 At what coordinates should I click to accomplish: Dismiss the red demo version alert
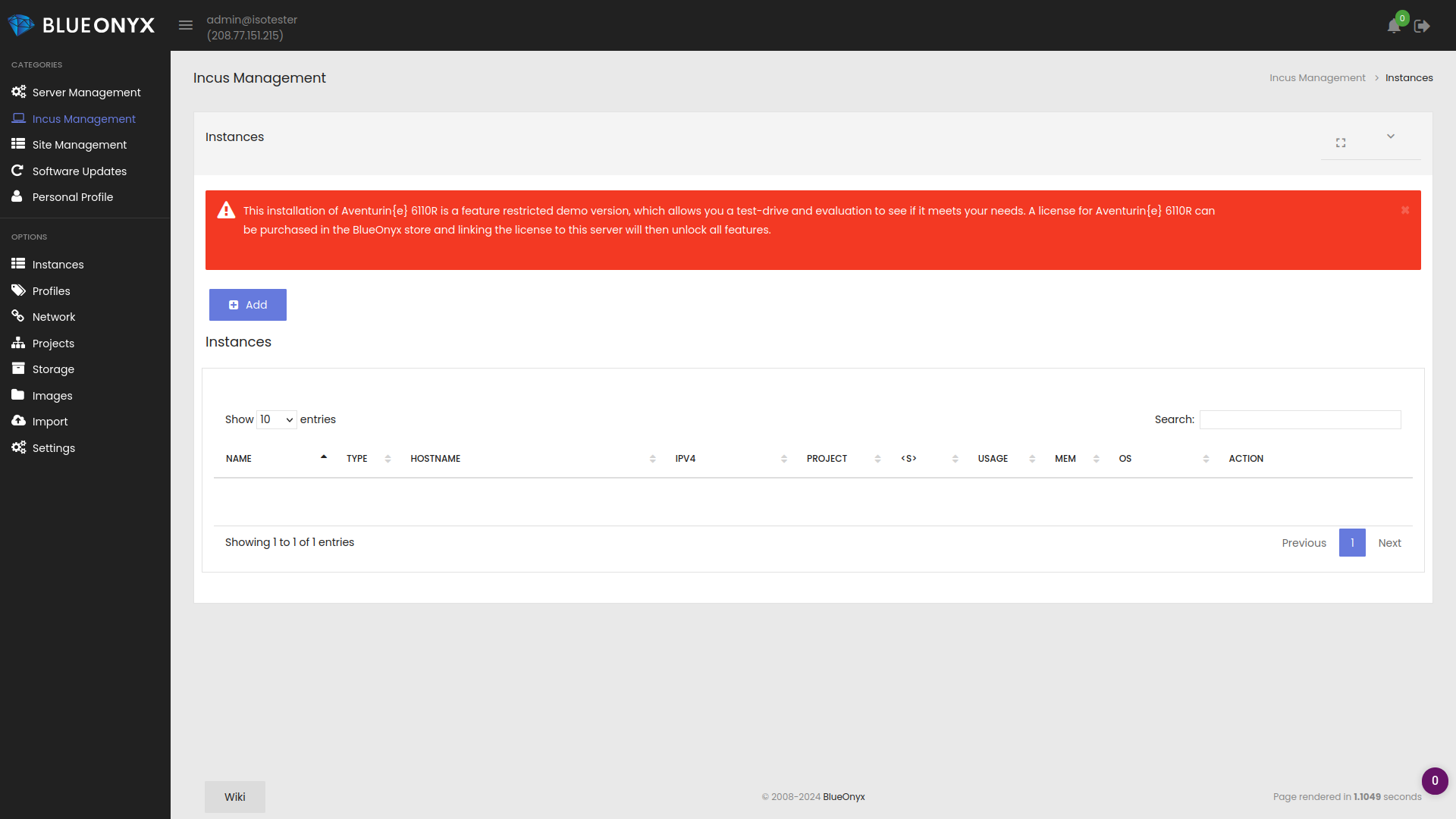coord(1405,210)
